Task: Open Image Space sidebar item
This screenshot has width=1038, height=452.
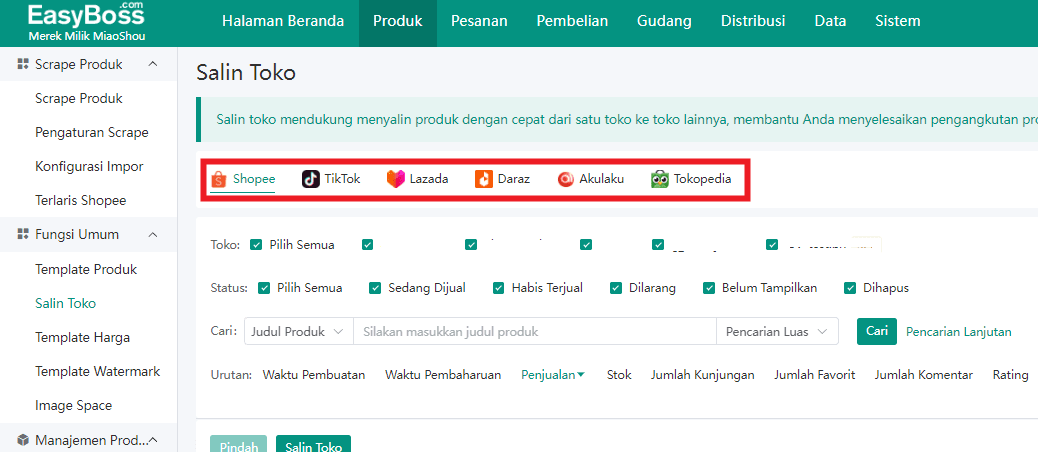Action: 73,406
